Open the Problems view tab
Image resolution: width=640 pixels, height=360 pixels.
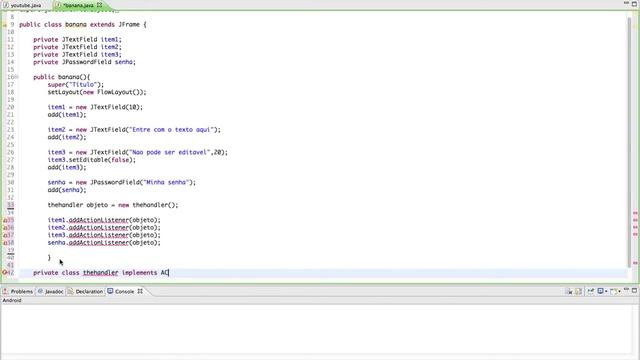click(x=18, y=291)
